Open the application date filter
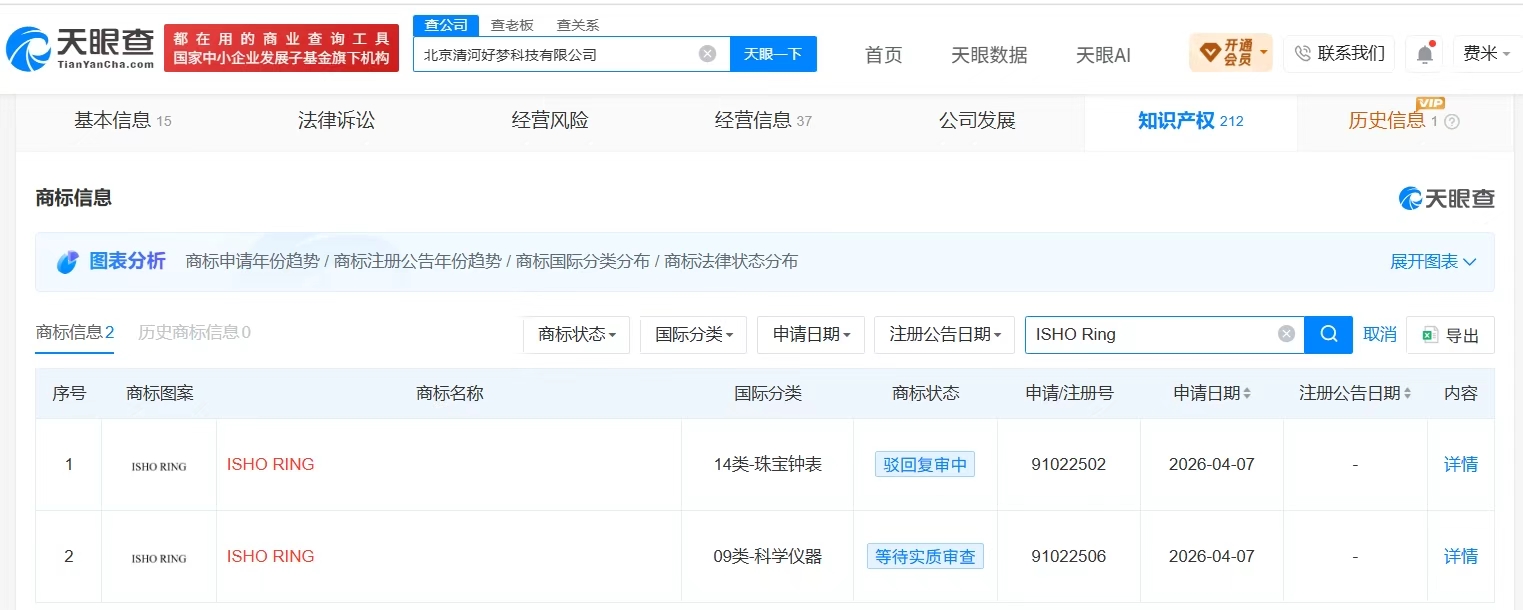Viewport: 1523px width, 610px height. pos(811,335)
